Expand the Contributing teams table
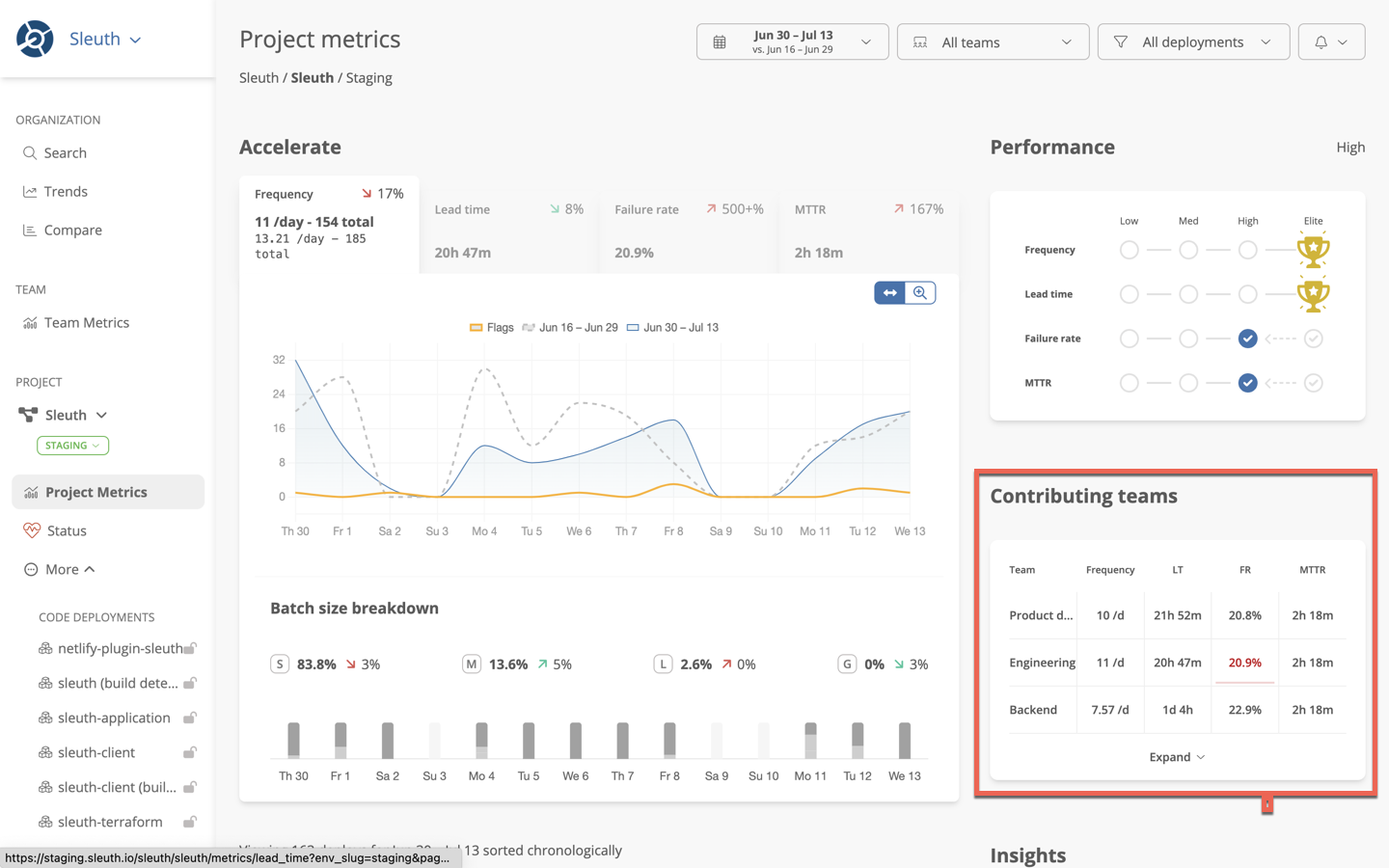 (x=1177, y=757)
